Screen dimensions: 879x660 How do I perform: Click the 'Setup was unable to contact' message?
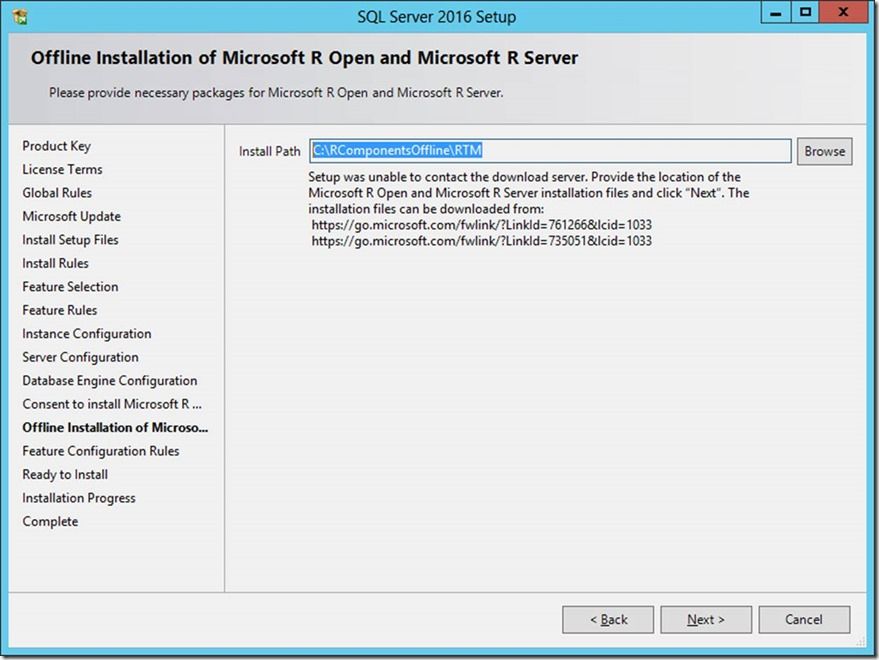tap(529, 193)
